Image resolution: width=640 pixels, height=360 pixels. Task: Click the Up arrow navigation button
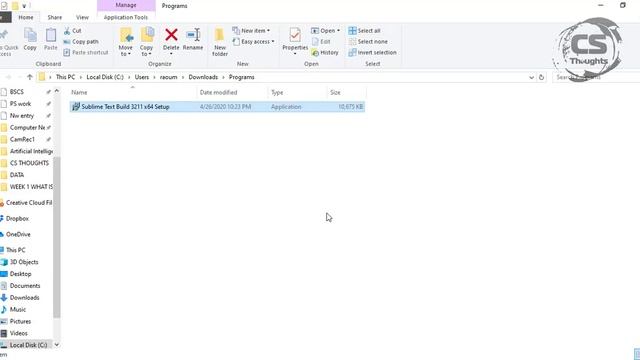click(x=29, y=77)
